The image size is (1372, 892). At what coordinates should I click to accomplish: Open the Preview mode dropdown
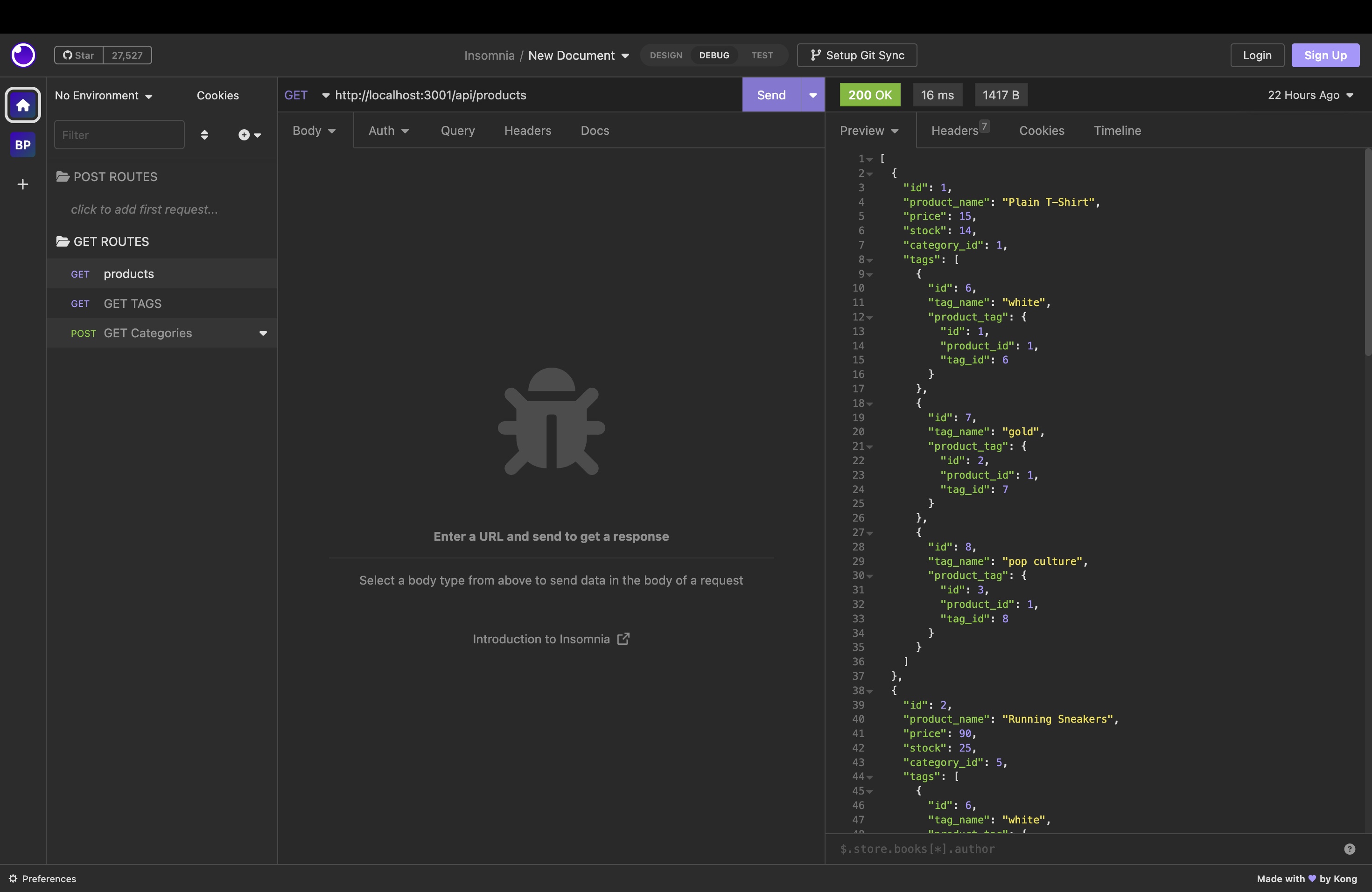point(869,131)
